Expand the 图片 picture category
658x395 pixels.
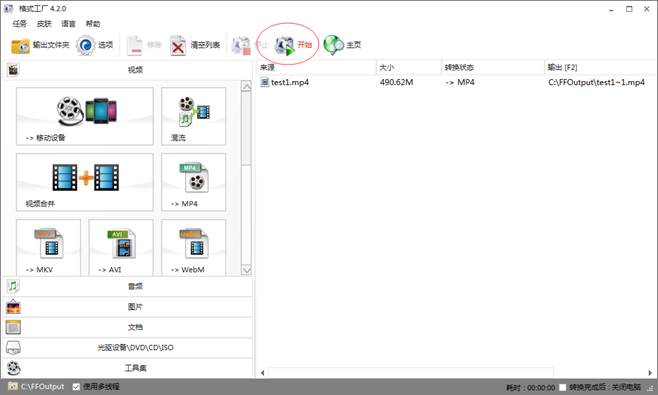point(128,307)
